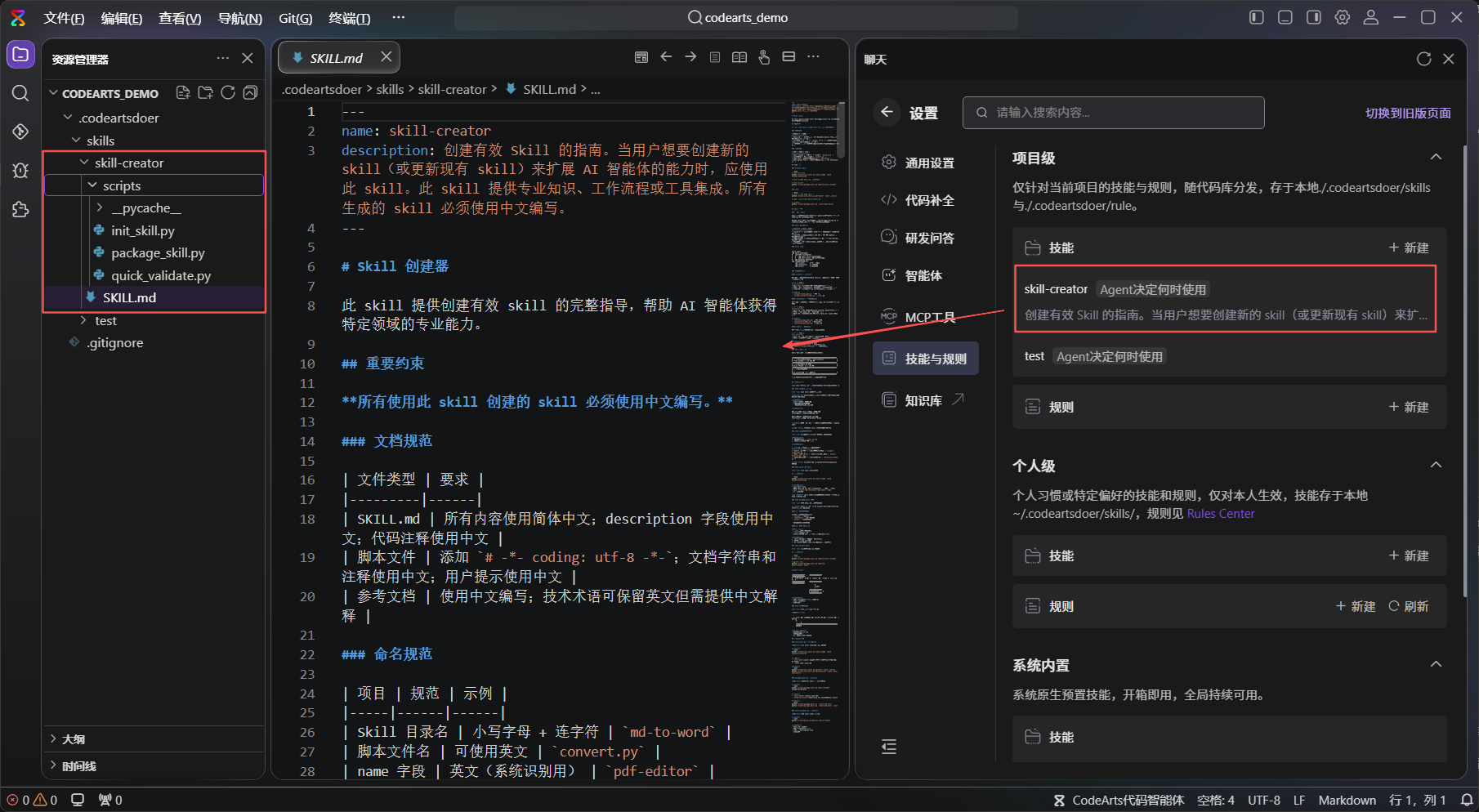Open the Rules Center link
The height and width of the screenshot is (812, 1479).
click(1221, 514)
